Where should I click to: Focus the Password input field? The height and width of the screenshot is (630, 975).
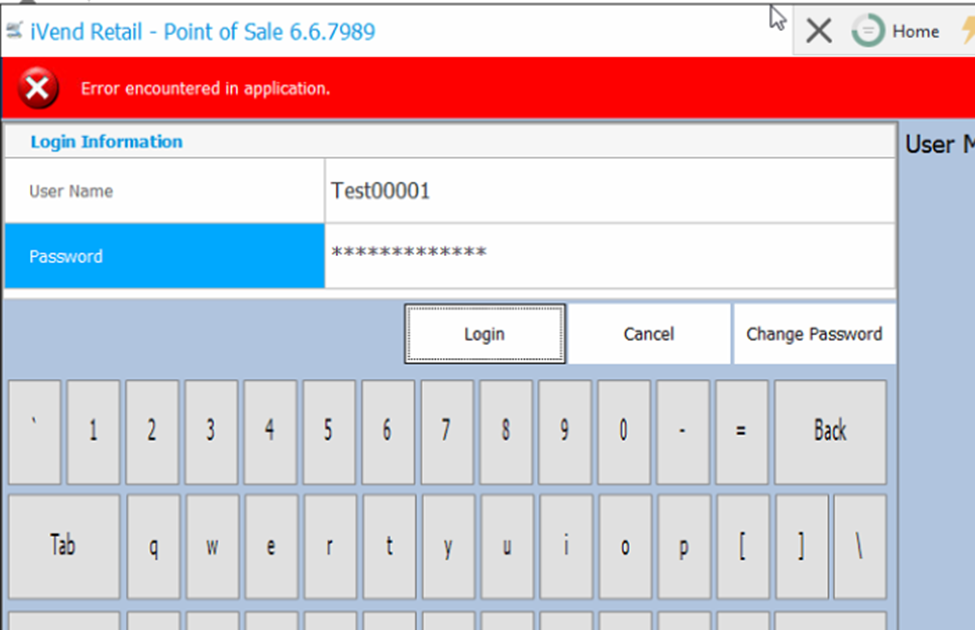pyautogui.click(x=610, y=256)
